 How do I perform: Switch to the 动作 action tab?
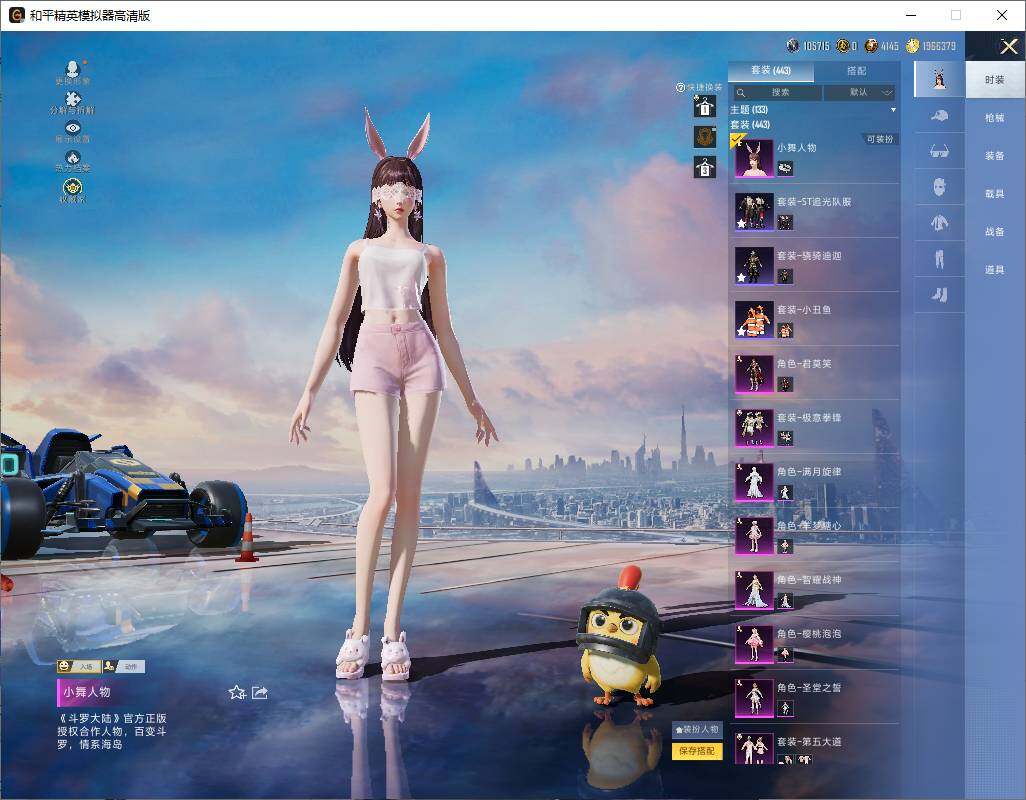click(124, 667)
